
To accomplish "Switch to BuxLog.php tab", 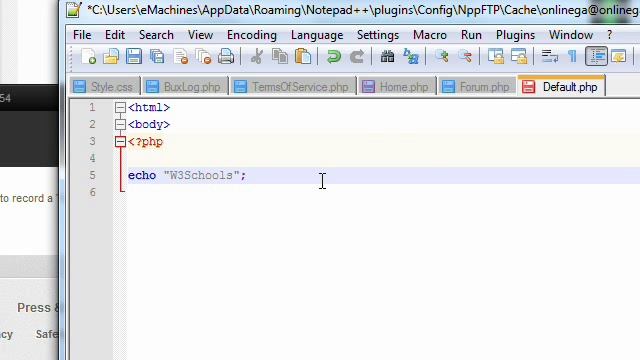I will 185,87.
